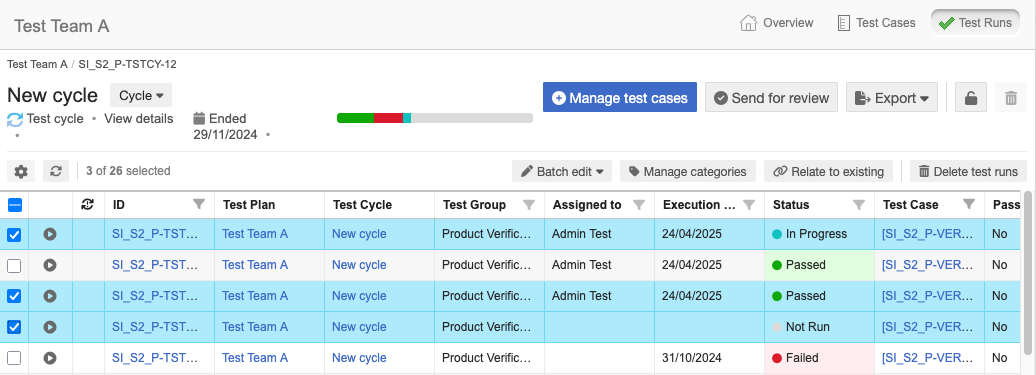Click gray segment of progress bar
Viewport: 1036px width, 375px height.
(472, 118)
